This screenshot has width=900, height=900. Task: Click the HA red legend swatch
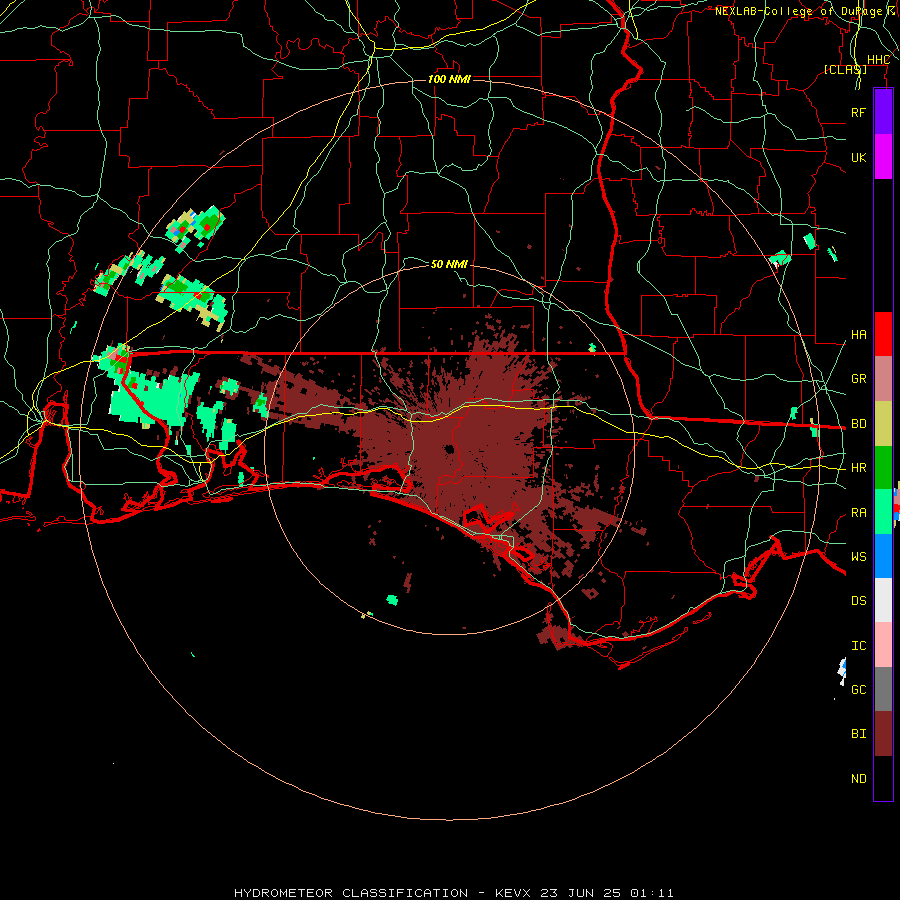coord(883,334)
